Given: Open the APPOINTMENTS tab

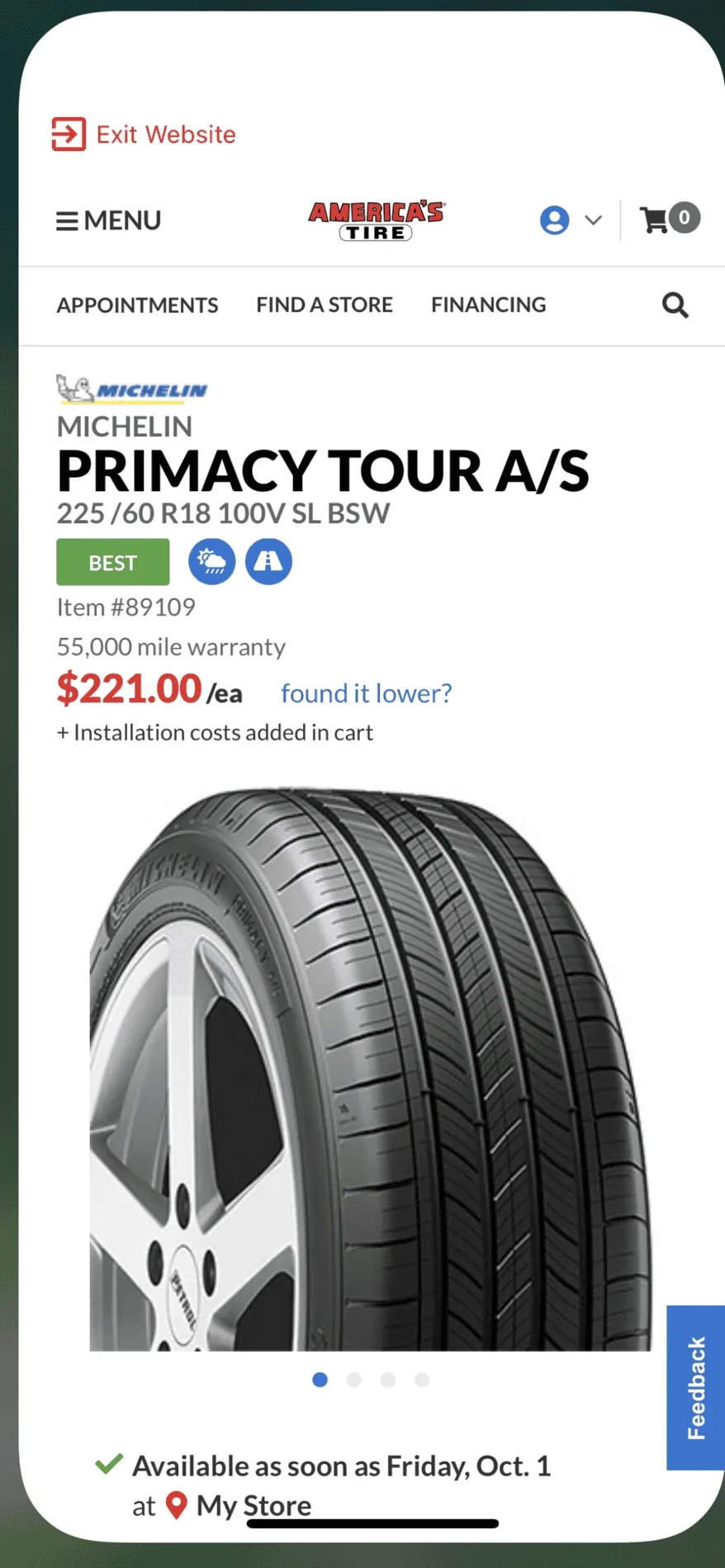Looking at the screenshot, I should pos(137,305).
